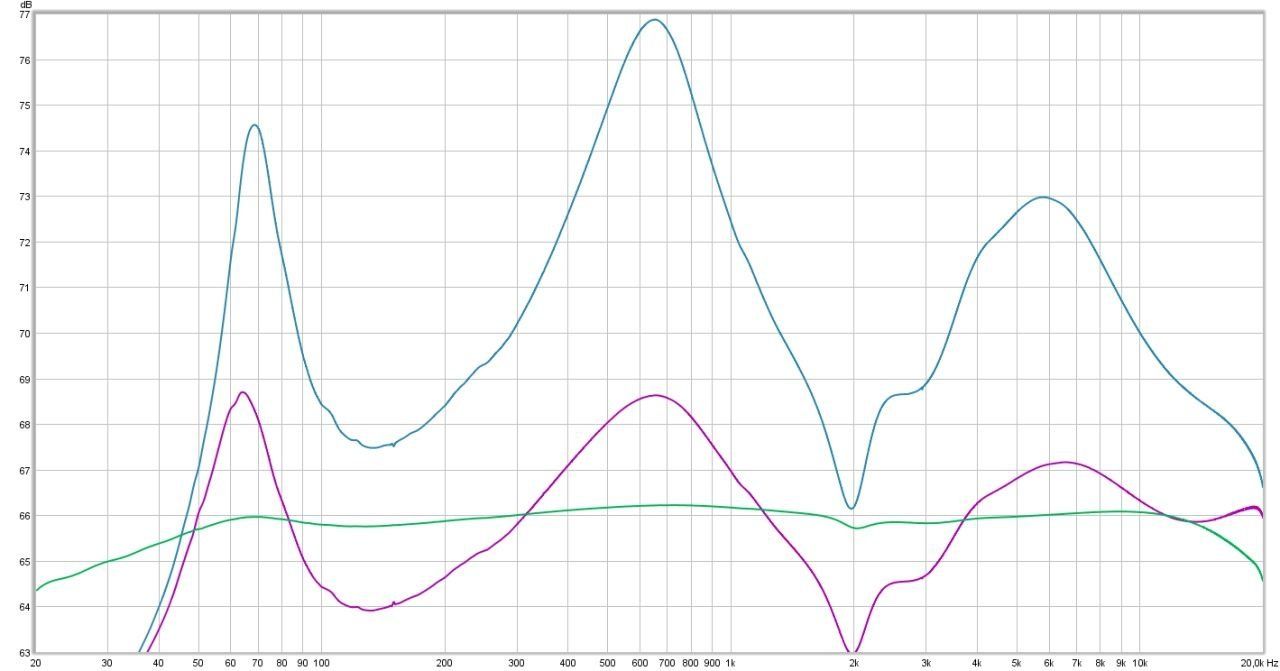This screenshot has height=671, width=1280.
Task: Pick the 90 label on the frequency axis
Action: click(302, 663)
